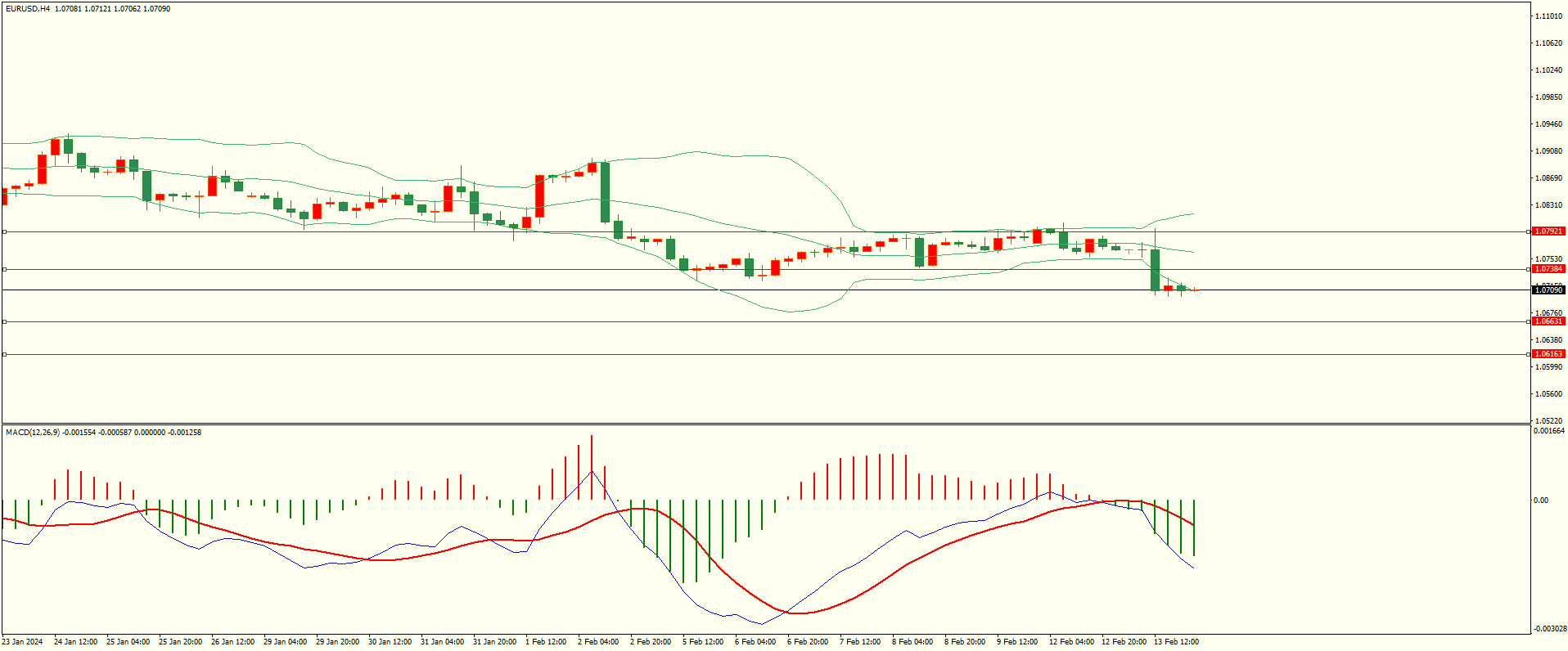Viewport: 1568px width, 651px height.
Task: Click the 2 Feb 04:00 time label
Action: (598, 642)
